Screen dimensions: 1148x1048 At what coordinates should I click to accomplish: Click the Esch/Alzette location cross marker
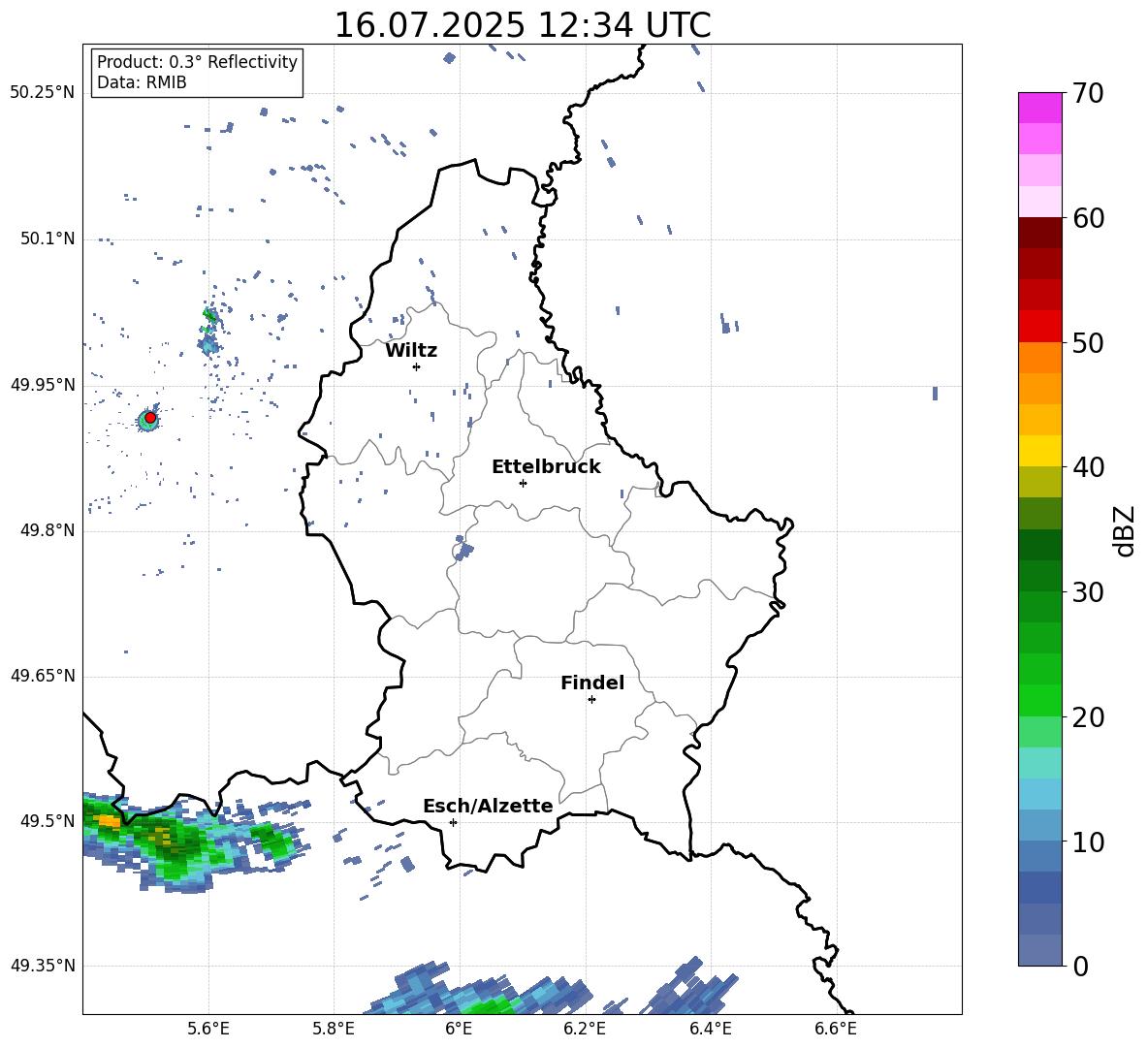453,822
